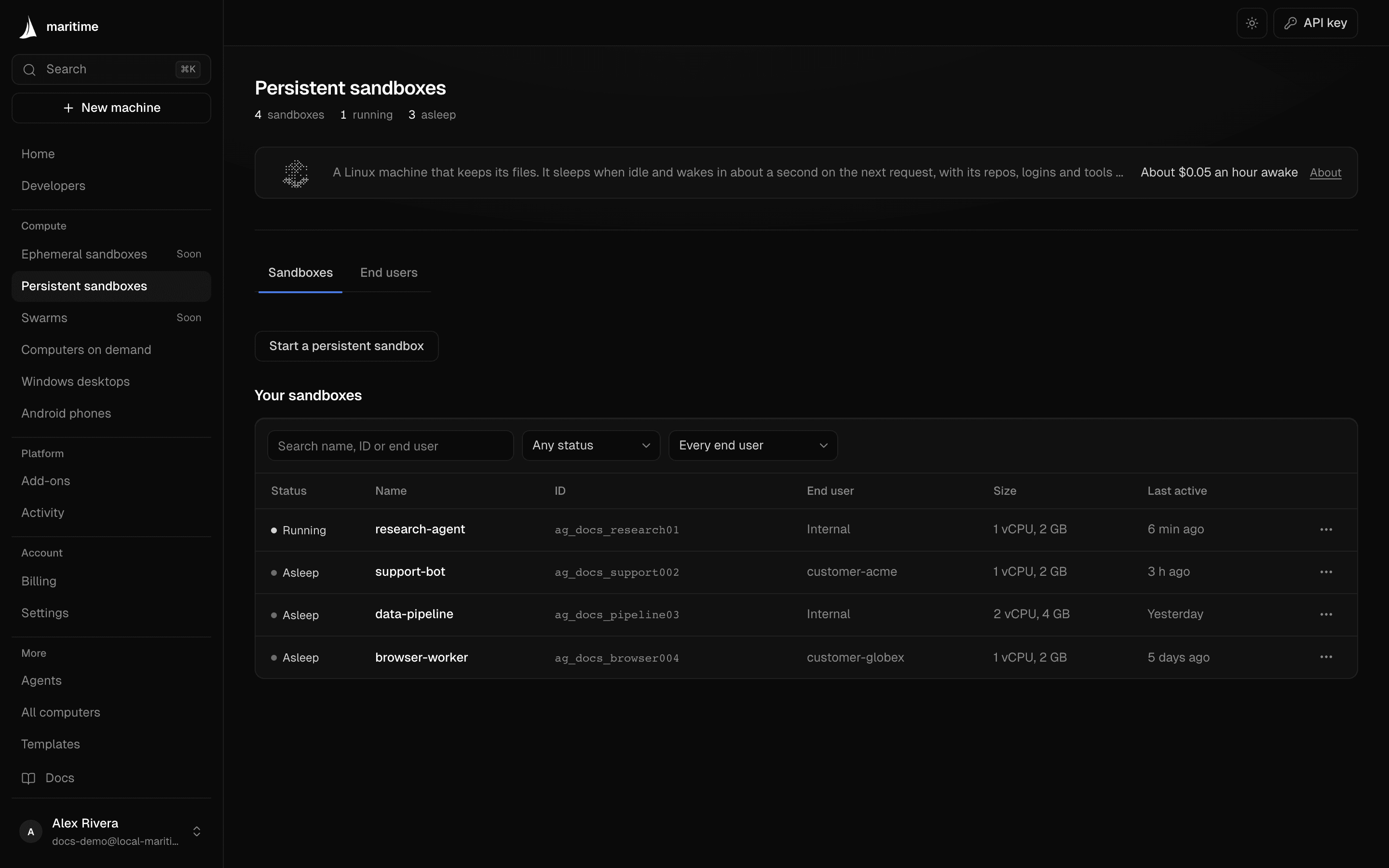
Task: Click the dotted sandbox illustration icon
Action: tap(296, 174)
